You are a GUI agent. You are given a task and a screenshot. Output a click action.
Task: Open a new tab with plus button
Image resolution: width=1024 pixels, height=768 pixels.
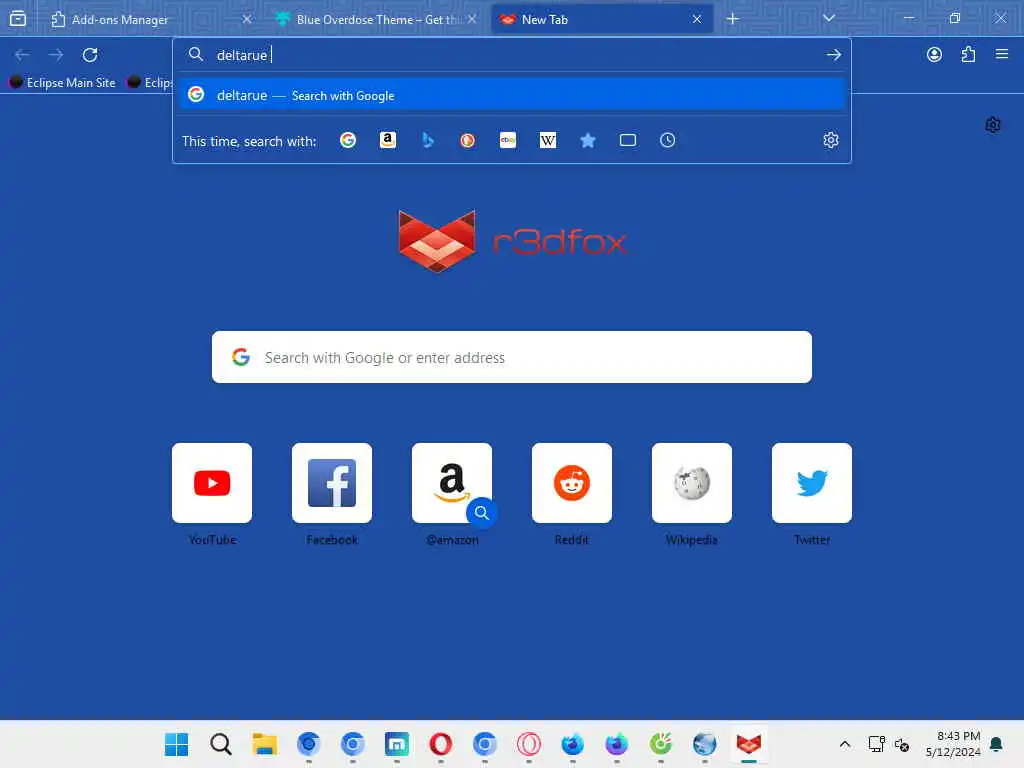733,19
